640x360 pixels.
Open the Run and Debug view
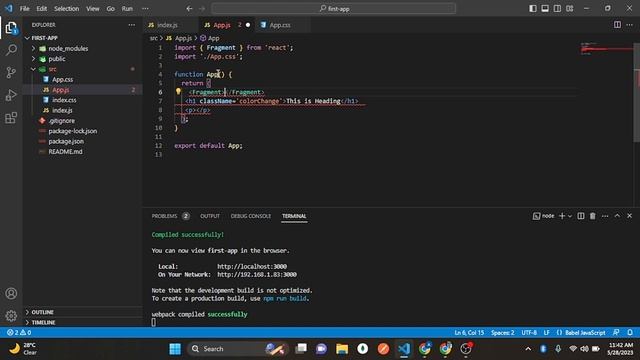[x=11, y=95]
